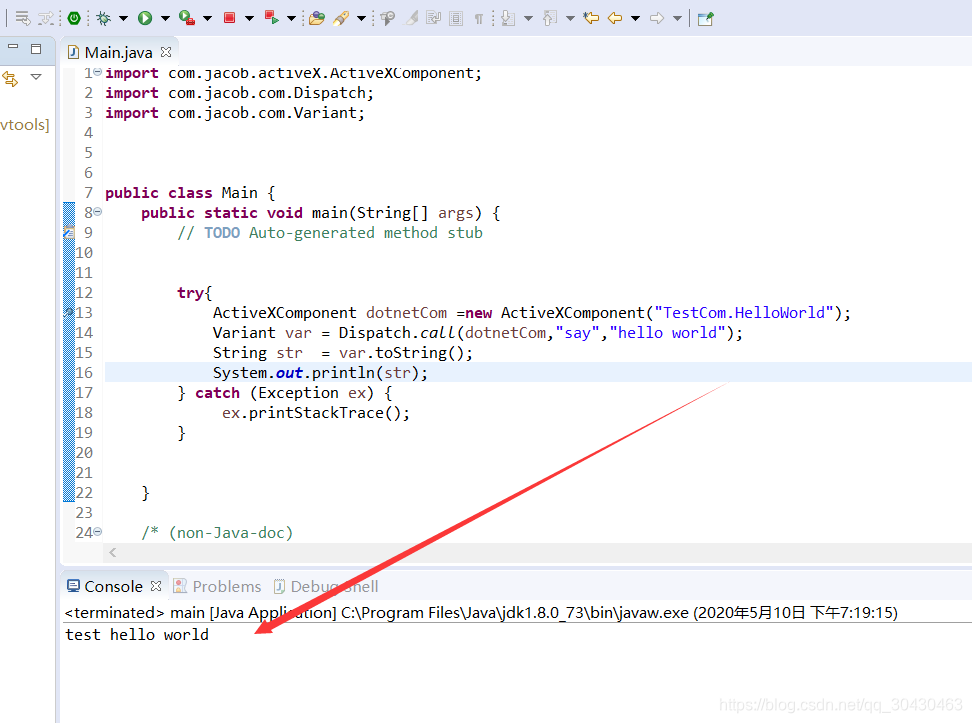This screenshot has height=723, width=972.
Task: Jump to Next Annotation with down-arrow icon
Action: (508, 17)
